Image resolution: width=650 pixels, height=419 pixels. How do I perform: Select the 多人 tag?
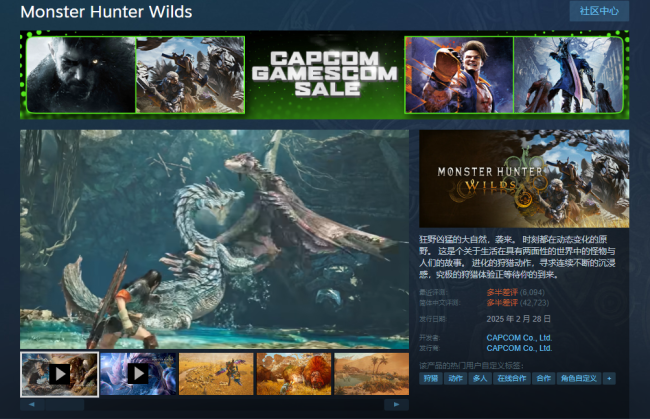[481, 379]
